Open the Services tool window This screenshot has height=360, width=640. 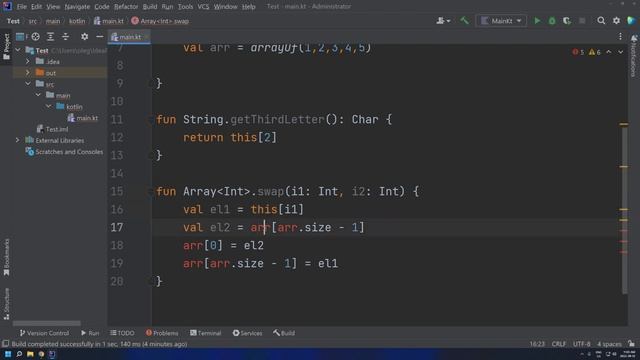pyautogui.click(x=247, y=333)
